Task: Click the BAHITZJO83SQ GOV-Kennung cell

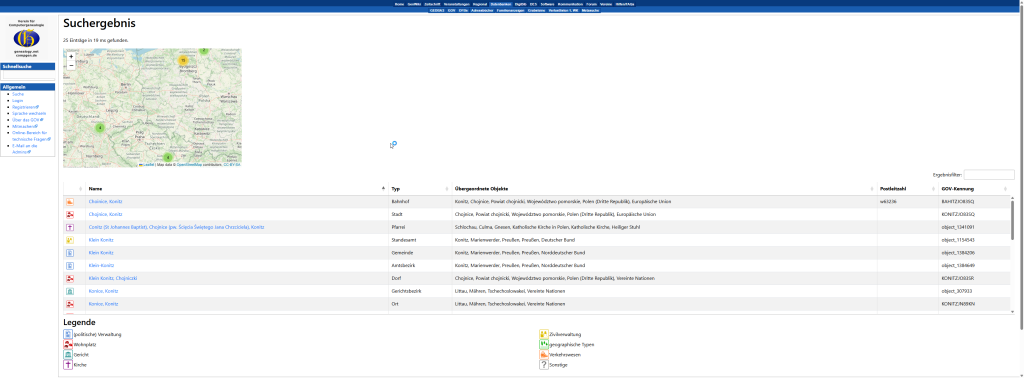Action: click(974, 202)
